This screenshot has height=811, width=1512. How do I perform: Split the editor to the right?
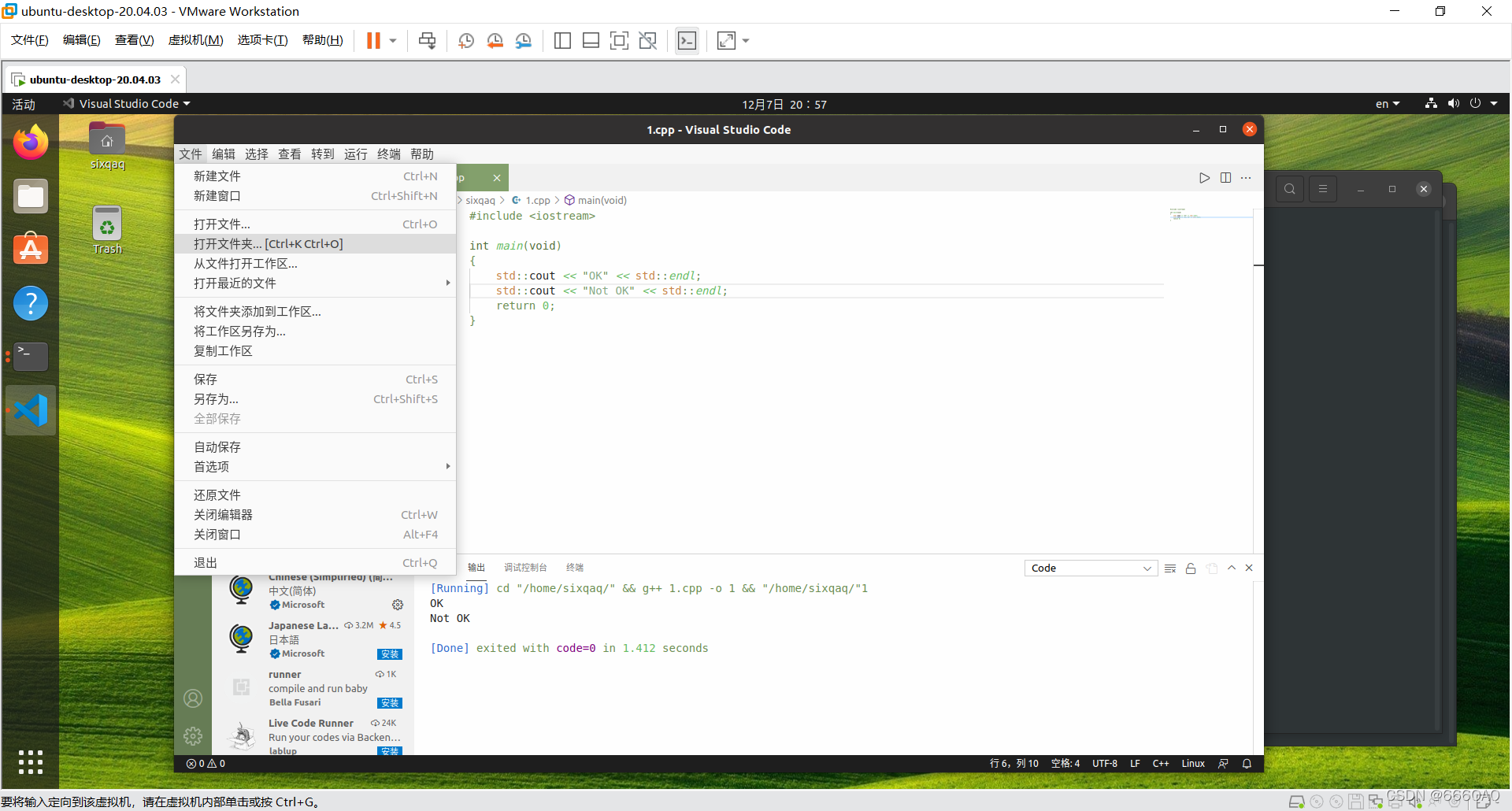pos(1225,178)
